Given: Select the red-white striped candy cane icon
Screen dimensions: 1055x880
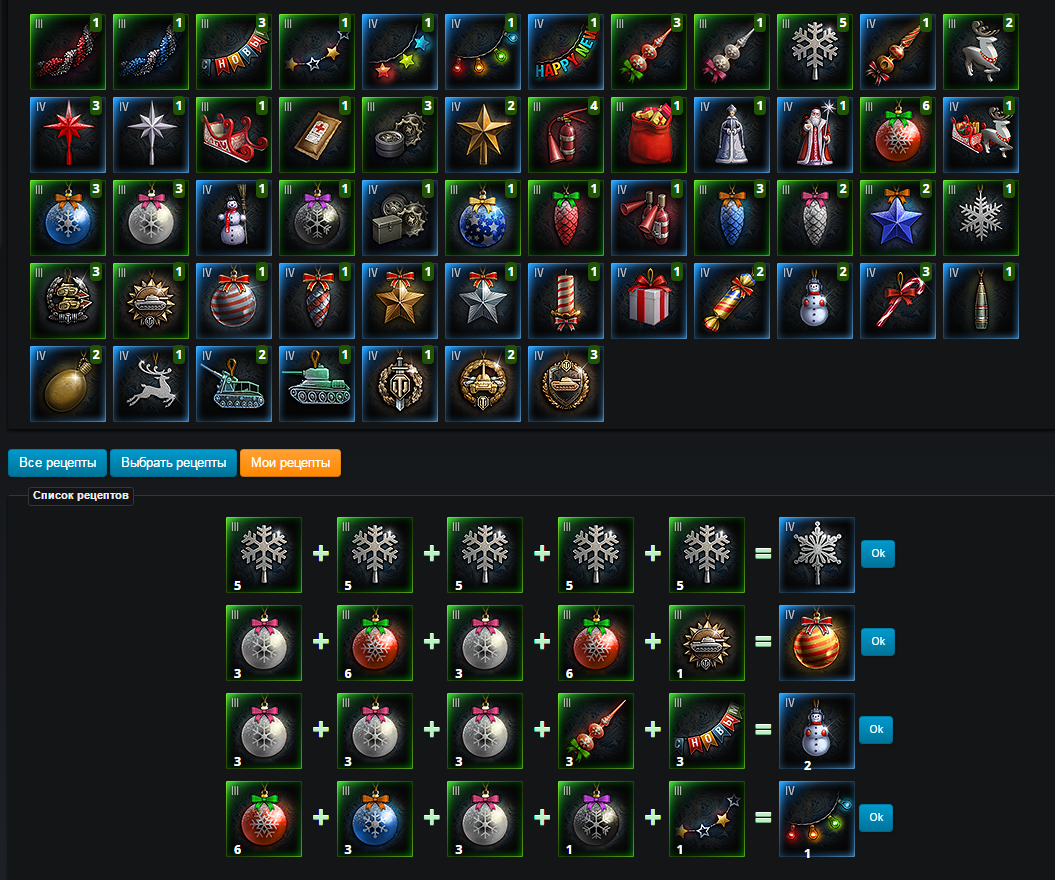Looking at the screenshot, I should (898, 301).
